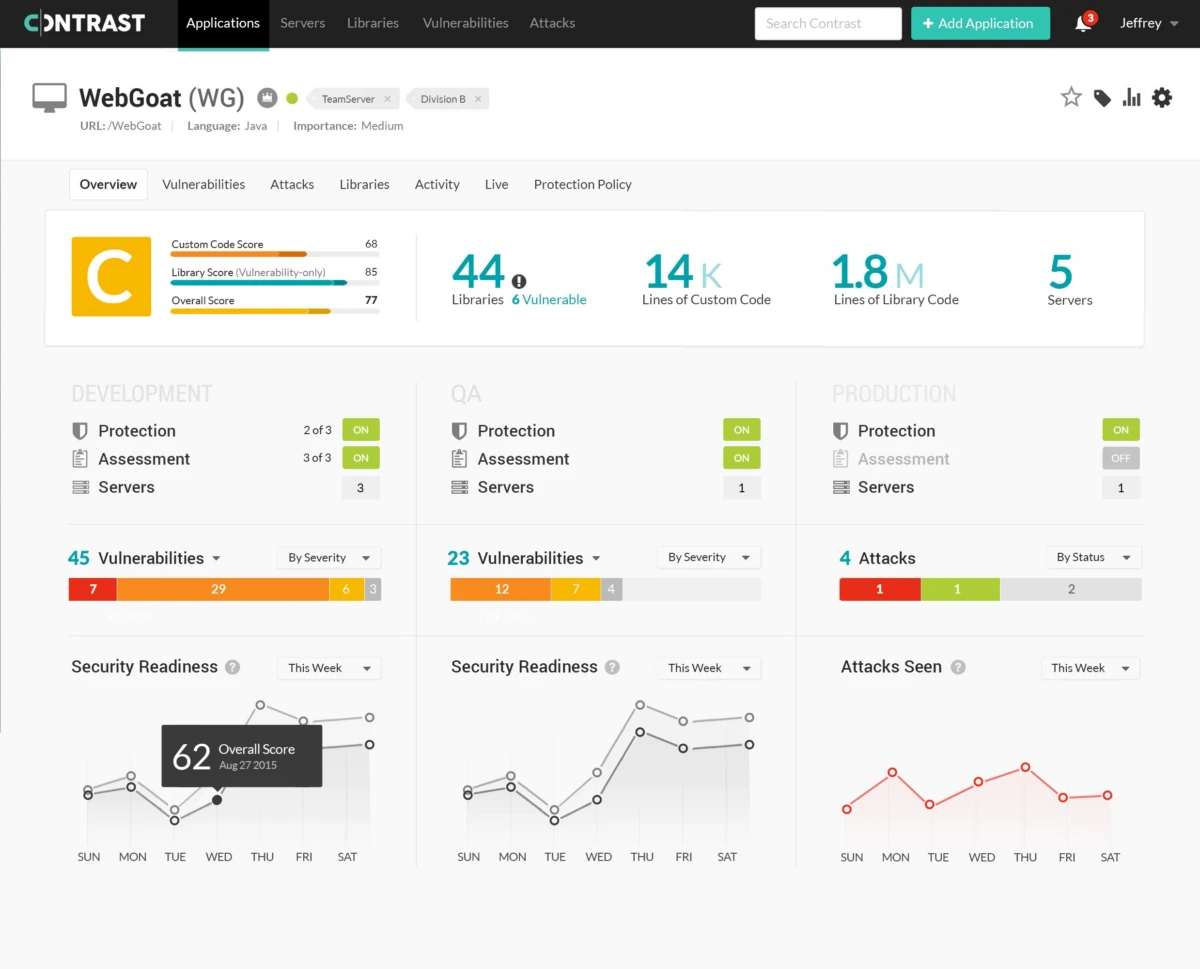Disable Assessment in the Development environment
This screenshot has width=1200, height=969.
point(360,458)
